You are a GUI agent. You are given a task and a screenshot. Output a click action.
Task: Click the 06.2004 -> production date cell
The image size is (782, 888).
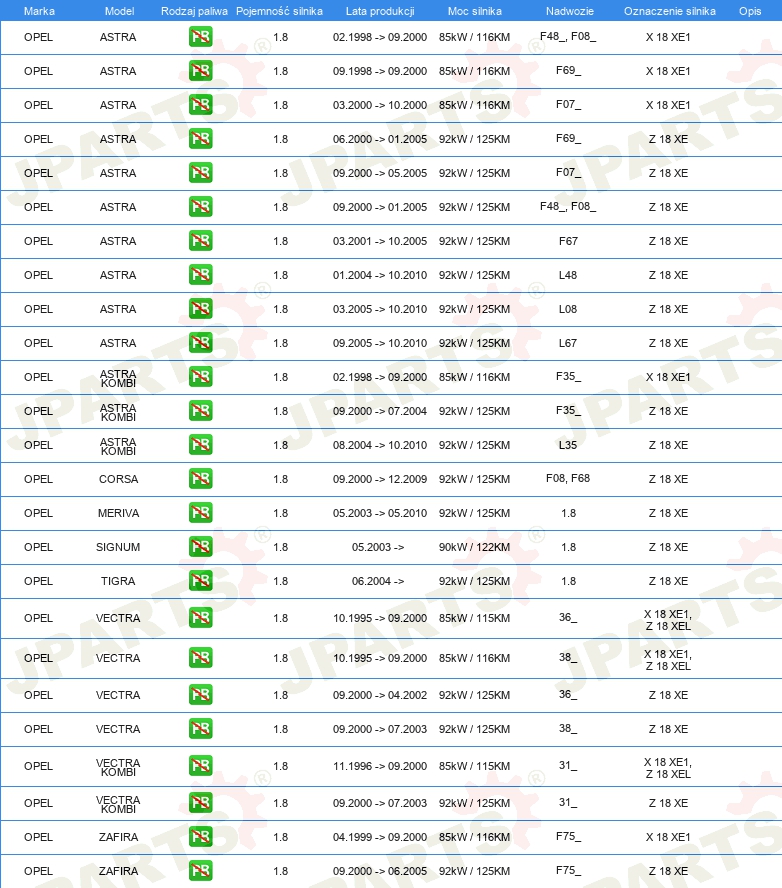click(x=378, y=581)
